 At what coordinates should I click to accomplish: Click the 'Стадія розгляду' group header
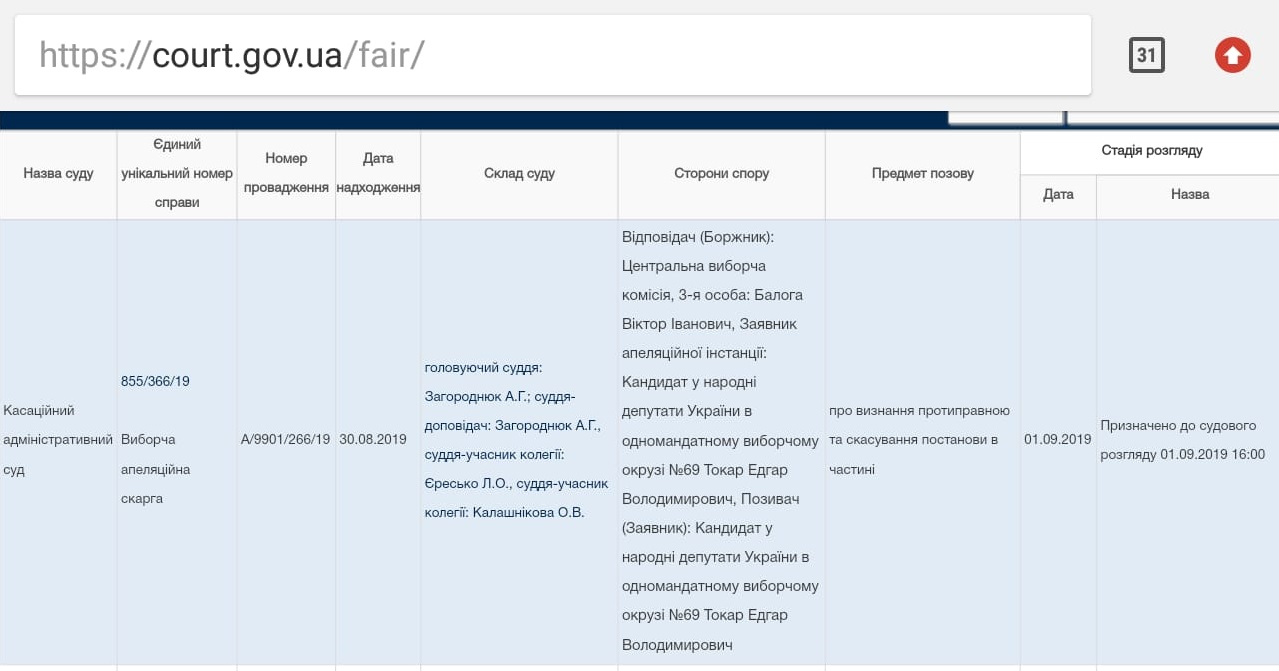coord(1151,151)
